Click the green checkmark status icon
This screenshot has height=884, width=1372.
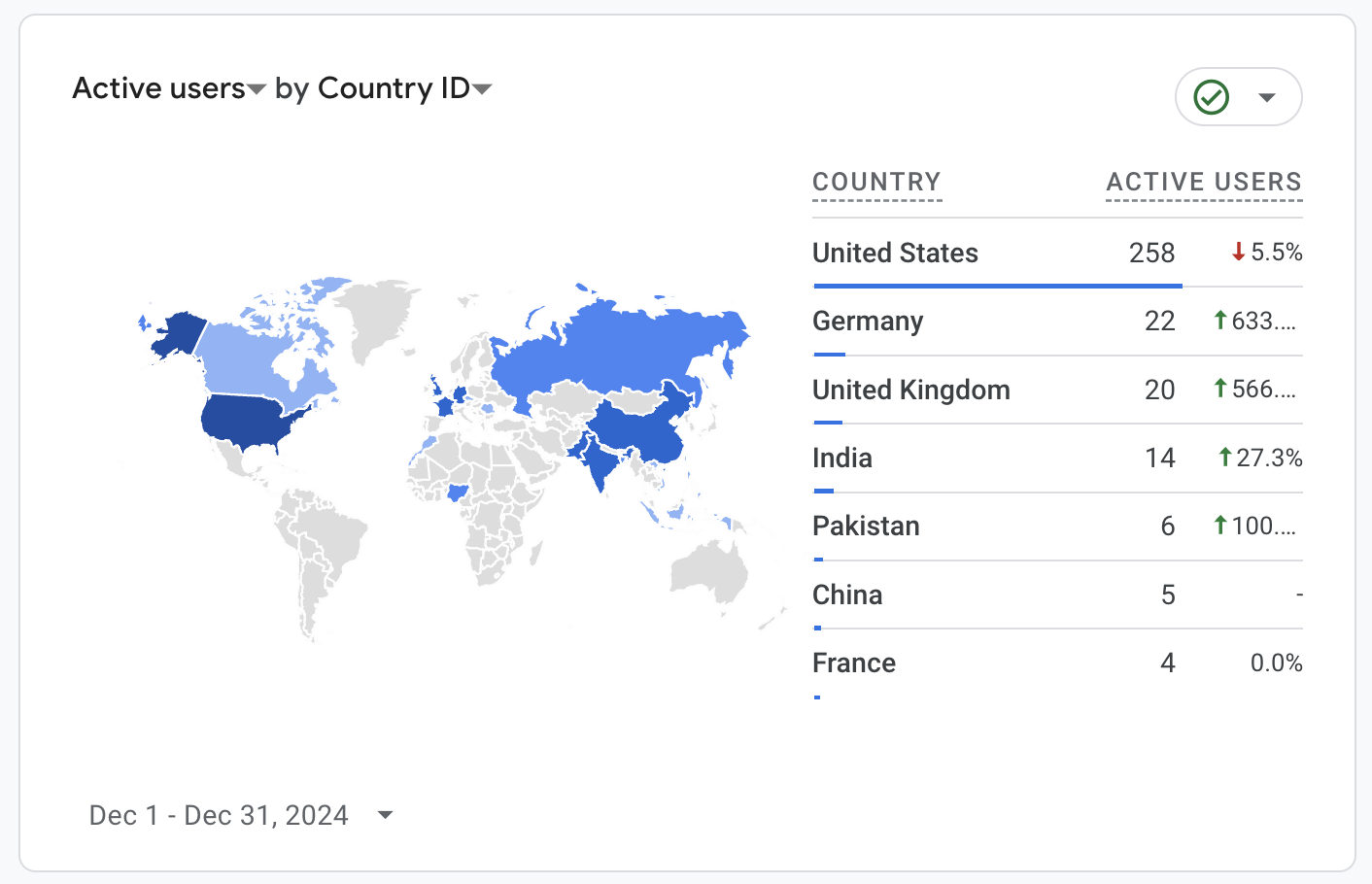tap(1212, 97)
